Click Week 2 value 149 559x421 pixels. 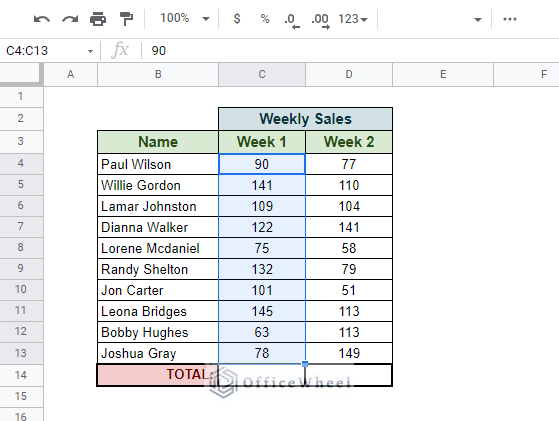pyautogui.click(x=349, y=354)
